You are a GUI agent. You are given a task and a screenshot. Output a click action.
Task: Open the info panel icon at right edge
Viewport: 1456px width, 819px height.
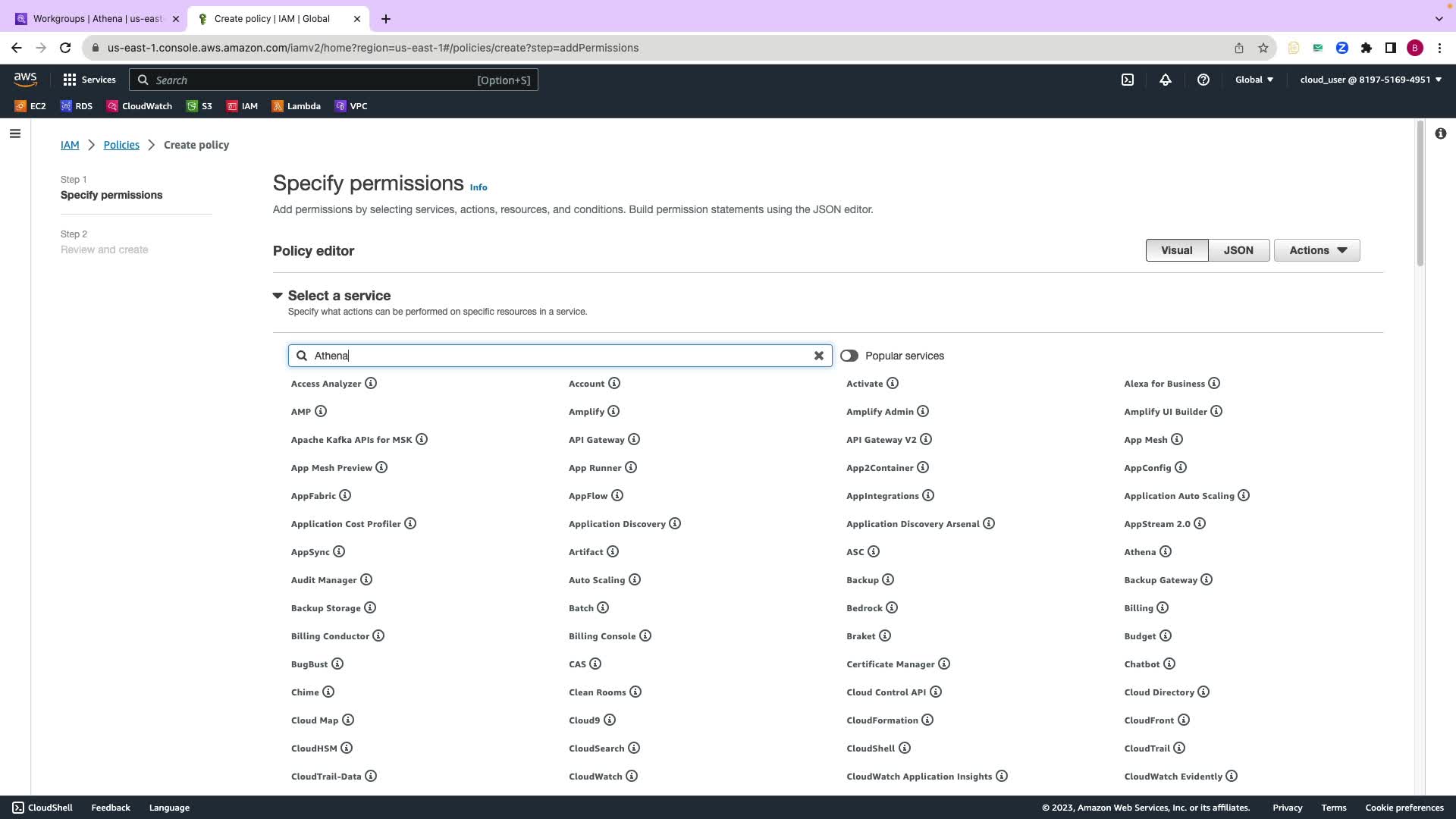1440,133
